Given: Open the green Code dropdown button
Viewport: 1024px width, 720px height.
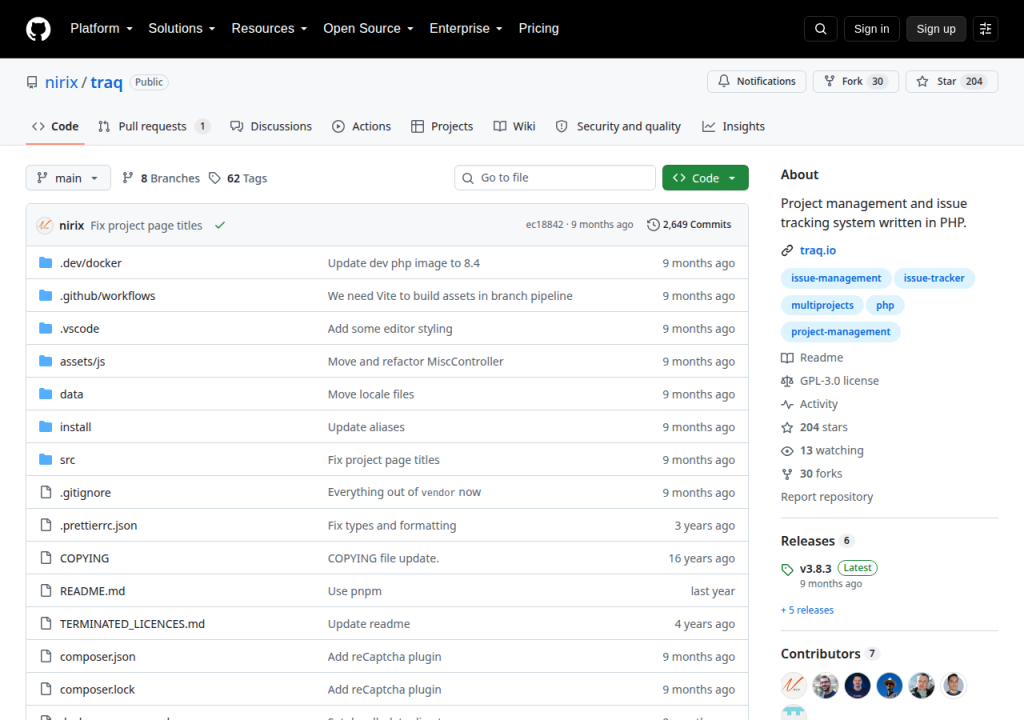Looking at the screenshot, I should coord(705,178).
